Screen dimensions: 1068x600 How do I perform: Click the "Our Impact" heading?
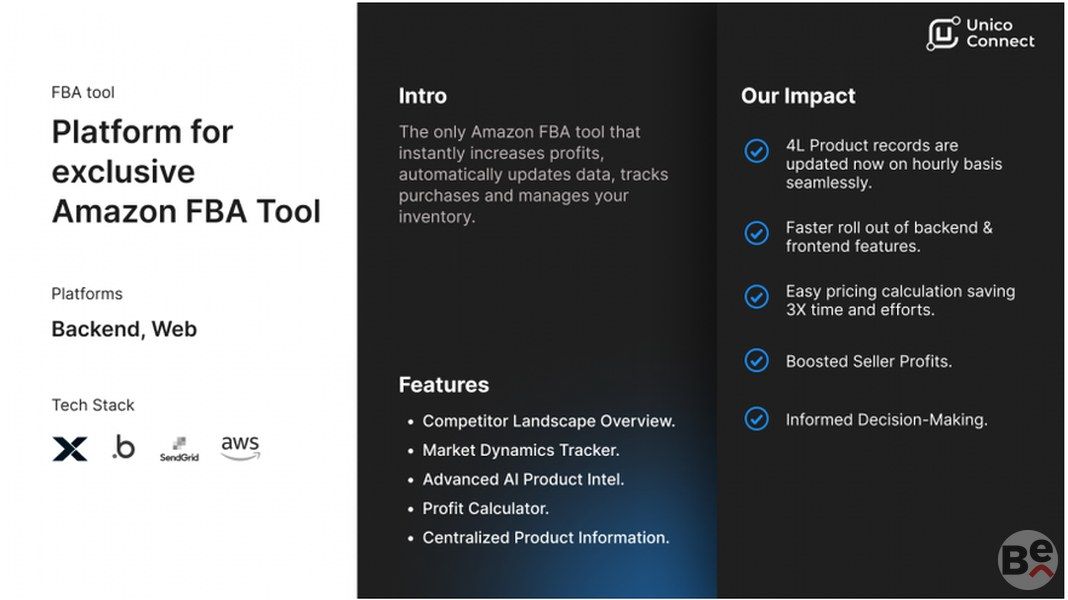[x=798, y=96]
